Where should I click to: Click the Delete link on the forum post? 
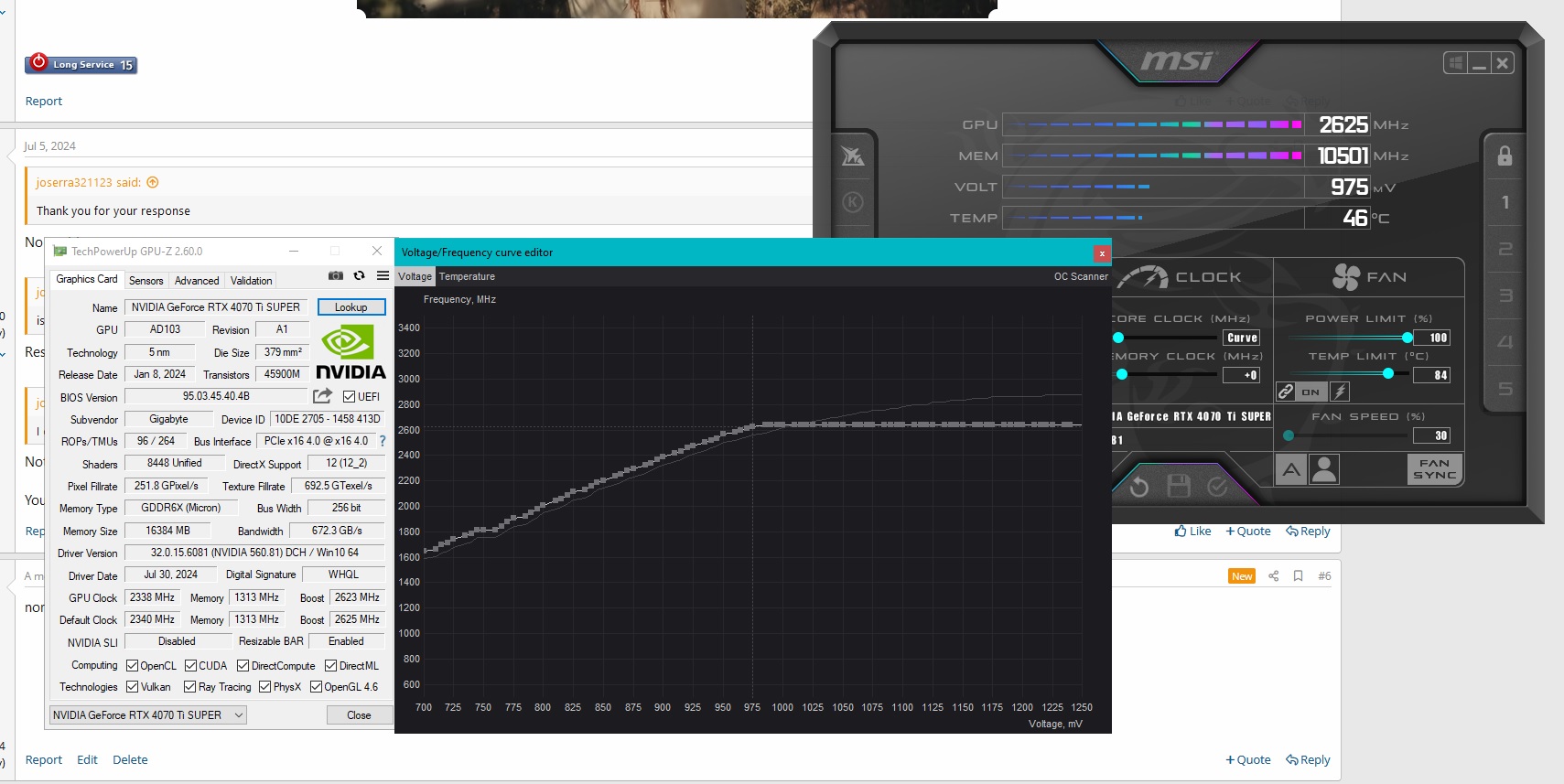(130, 759)
